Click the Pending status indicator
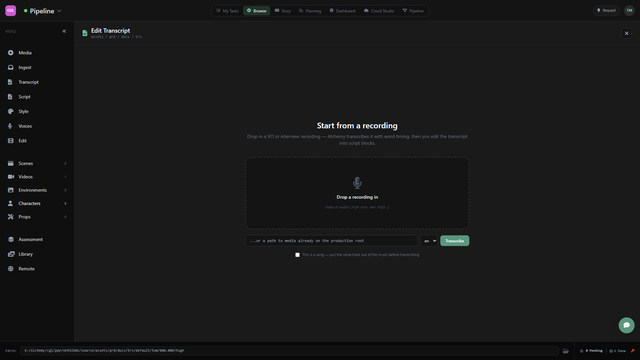The image size is (640, 360). pos(591,351)
